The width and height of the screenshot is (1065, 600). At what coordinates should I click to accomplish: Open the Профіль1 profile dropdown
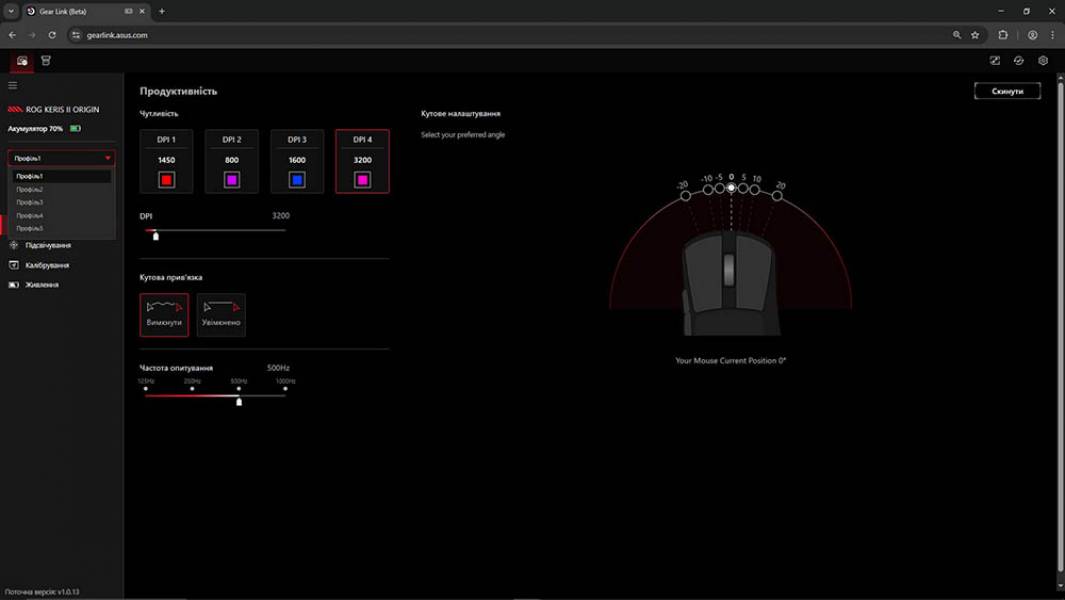(60, 158)
